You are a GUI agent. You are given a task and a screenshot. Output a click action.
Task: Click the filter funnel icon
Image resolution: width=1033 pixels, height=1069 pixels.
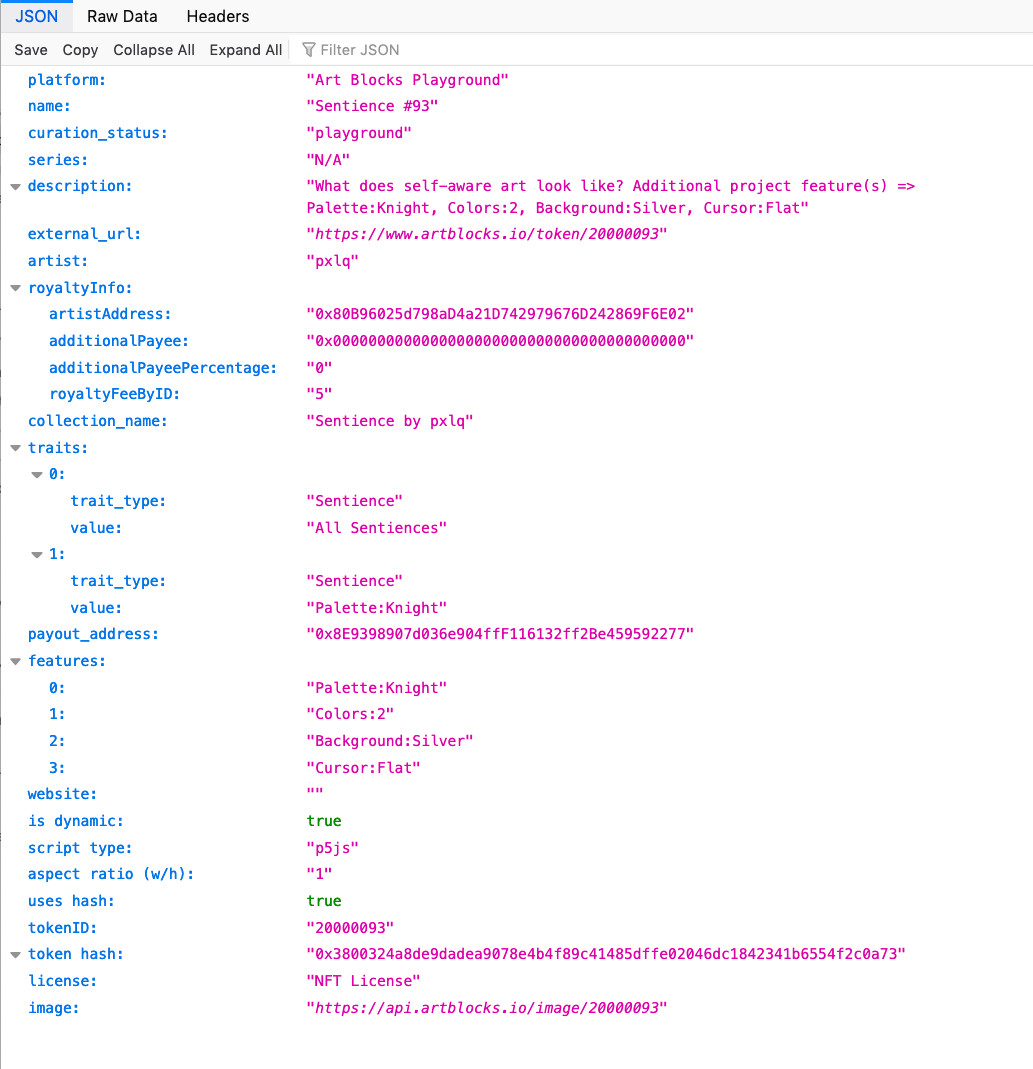(309, 50)
